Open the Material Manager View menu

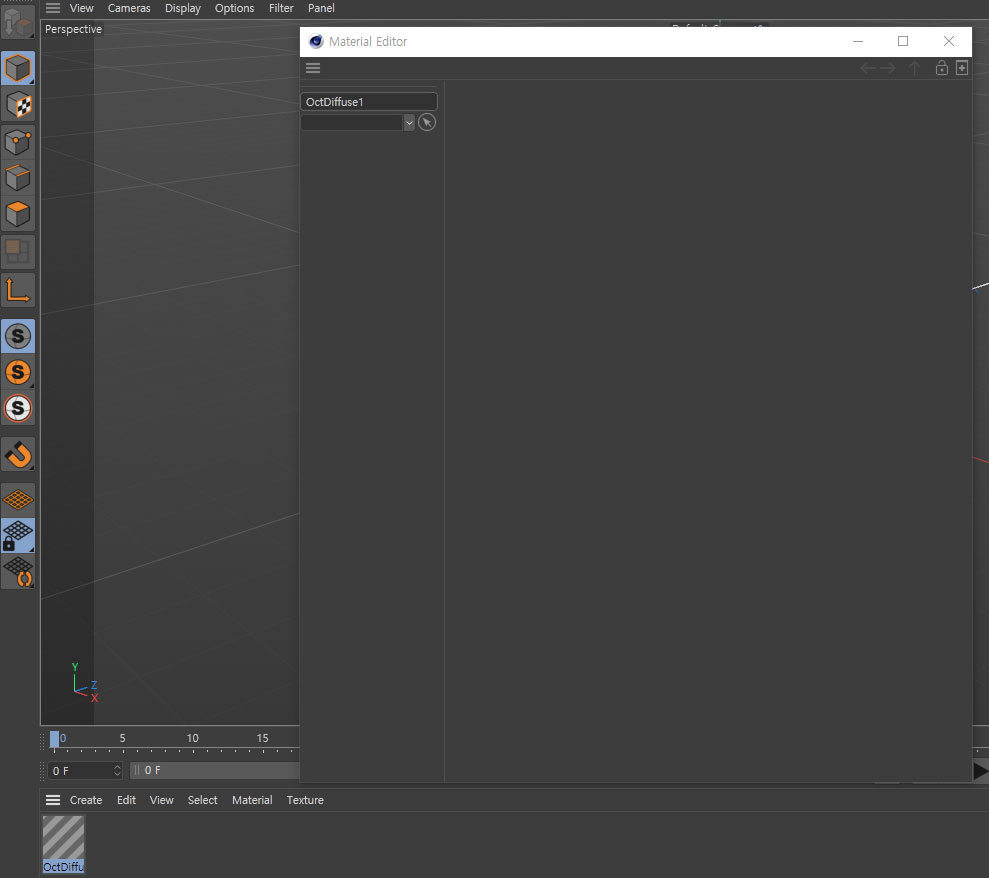pos(161,800)
